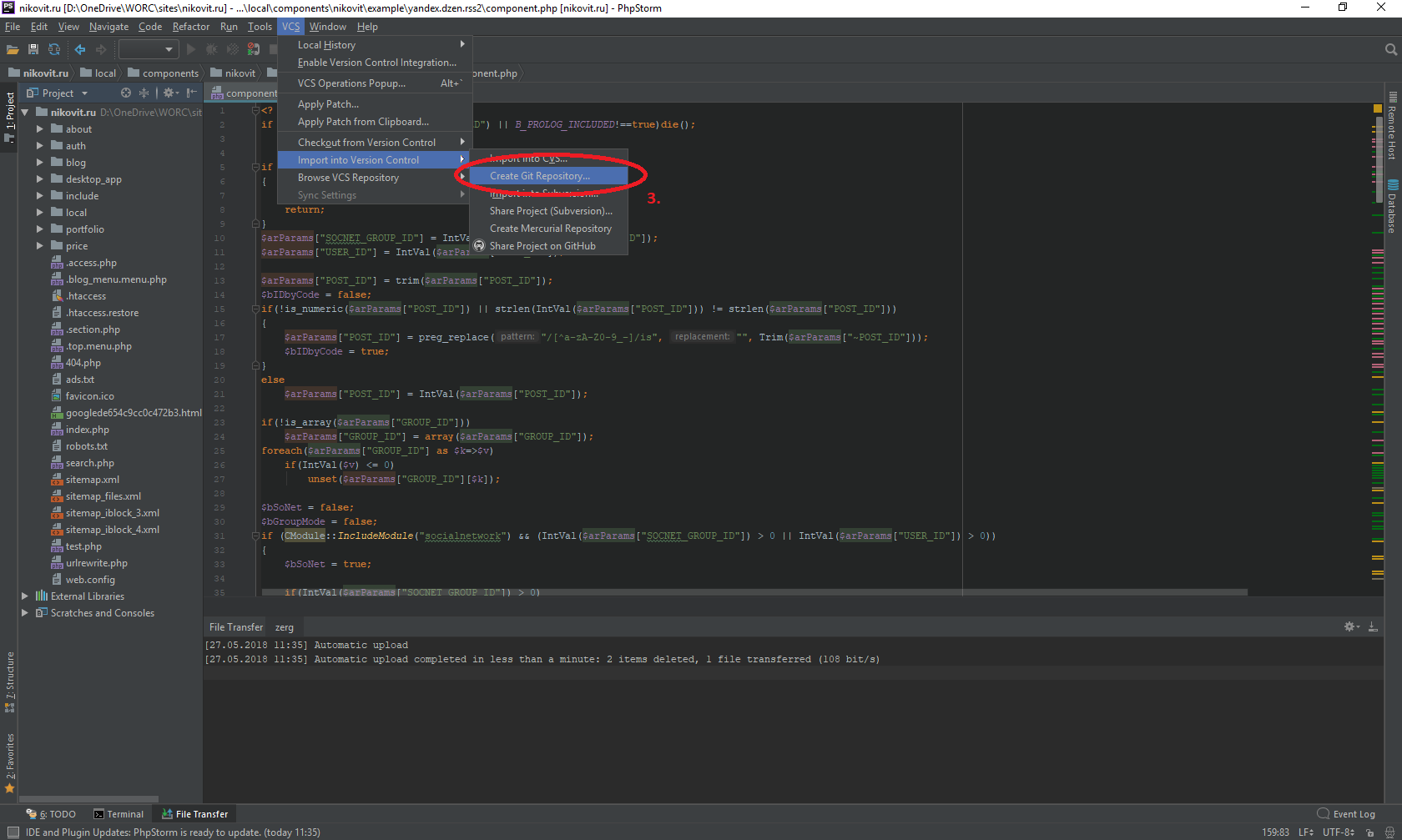Click the components breadcrumb folder
The width and height of the screenshot is (1402, 840).
pos(164,73)
